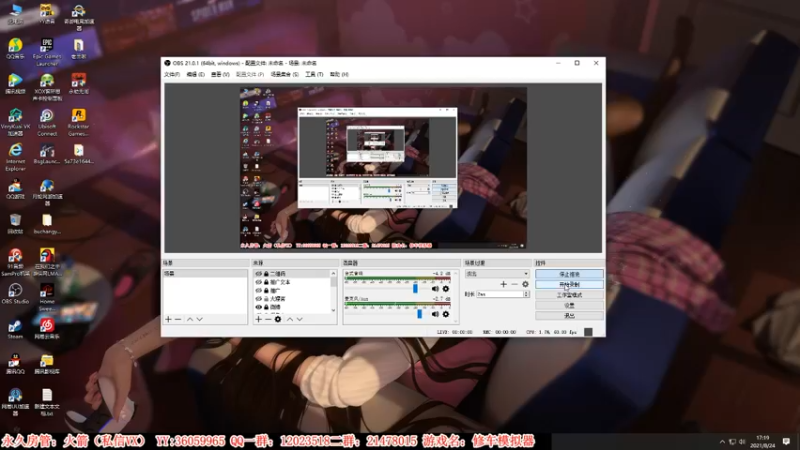Enable 工作室模式 Studio Mode button
This screenshot has width=800, height=450.
click(569, 295)
